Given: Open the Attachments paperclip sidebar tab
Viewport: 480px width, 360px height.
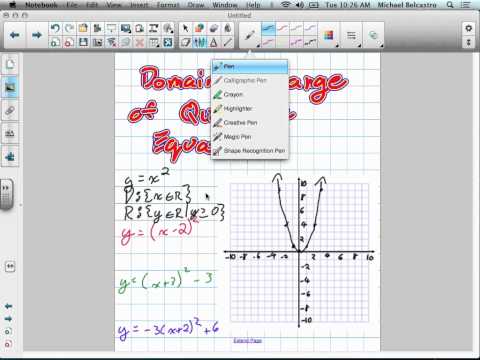Looking at the screenshot, I should (10, 110).
